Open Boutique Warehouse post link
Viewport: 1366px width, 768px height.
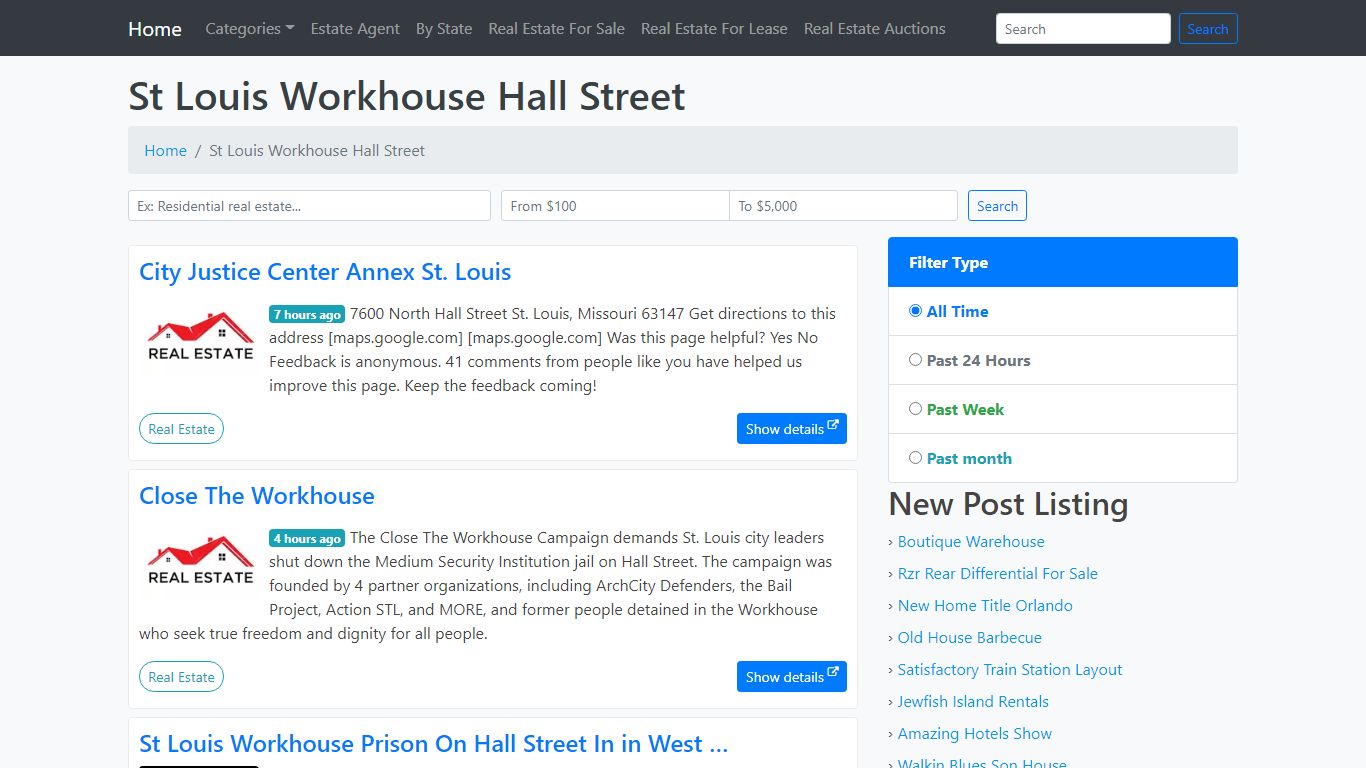[971, 542]
